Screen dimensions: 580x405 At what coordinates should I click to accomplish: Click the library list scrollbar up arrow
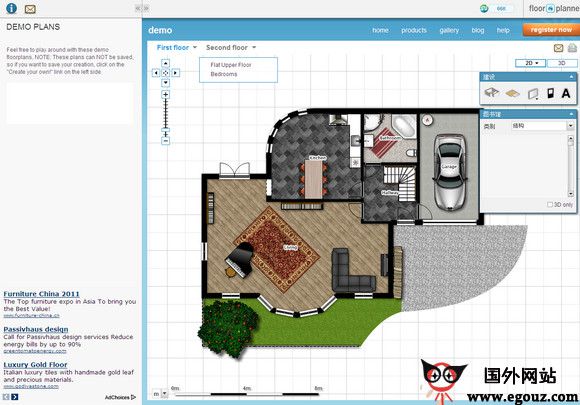571,139
